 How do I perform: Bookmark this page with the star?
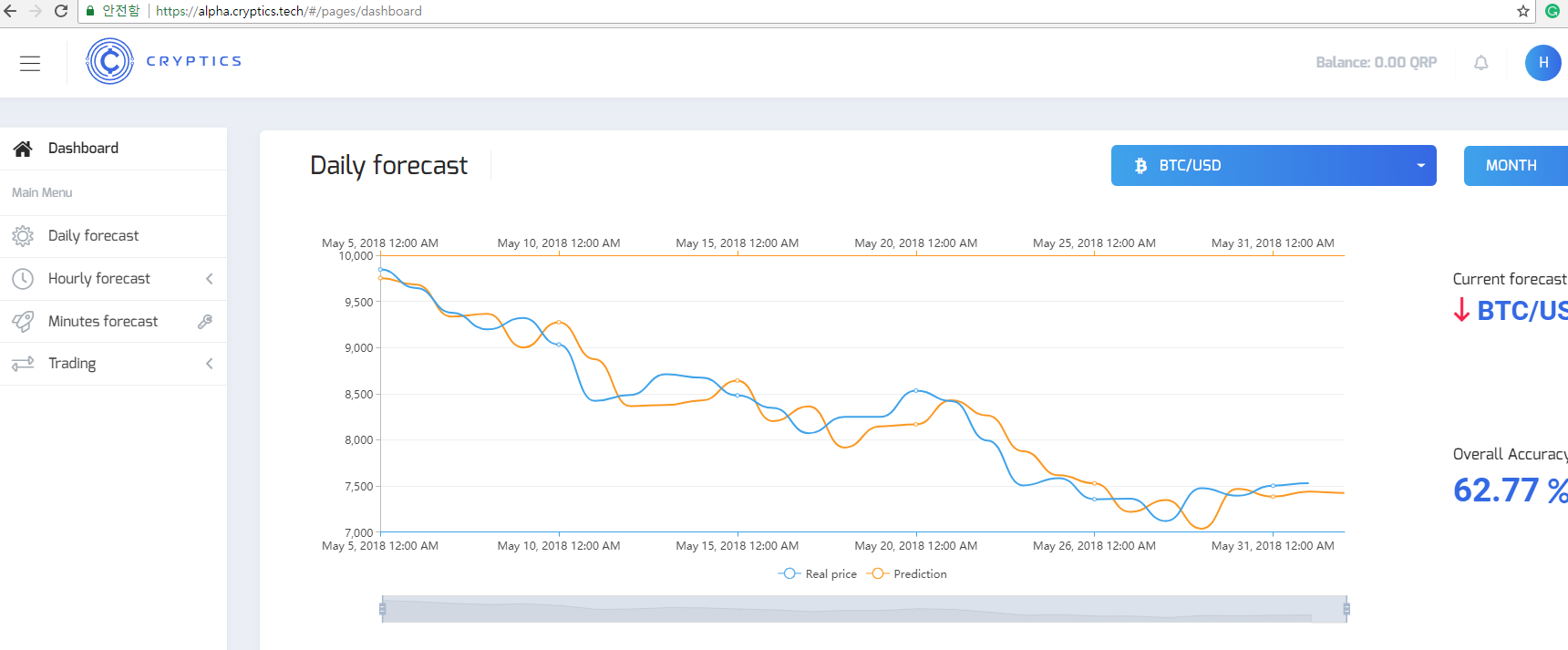(1523, 11)
